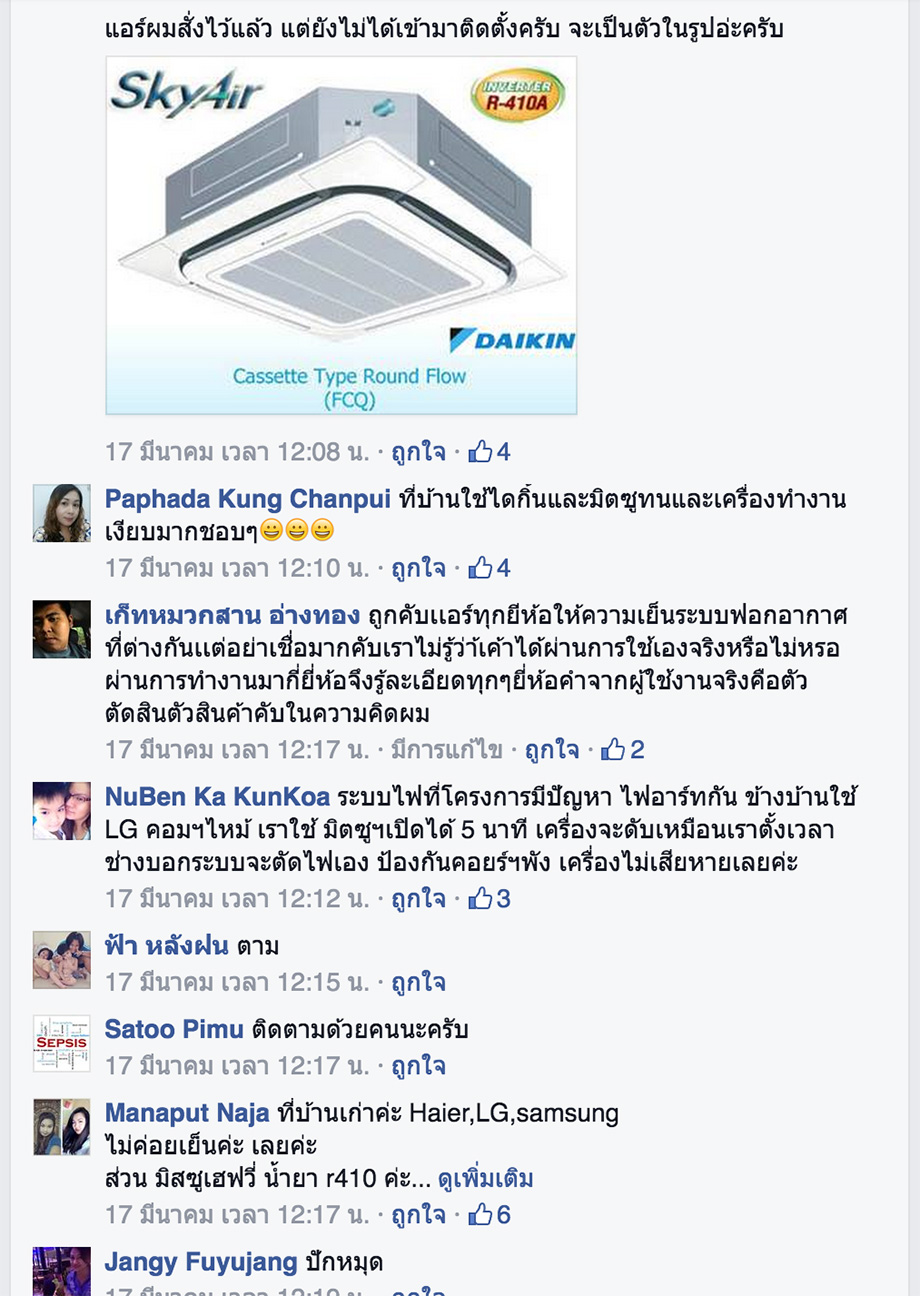Open Satoo Pimu's Sepsis avatar
This screenshot has width=920, height=1296.
click(x=62, y=1044)
